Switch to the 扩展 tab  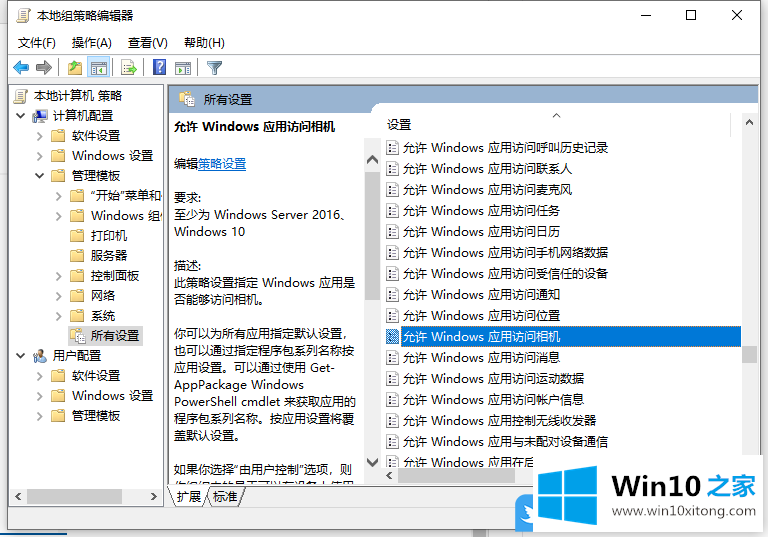coord(189,496)
